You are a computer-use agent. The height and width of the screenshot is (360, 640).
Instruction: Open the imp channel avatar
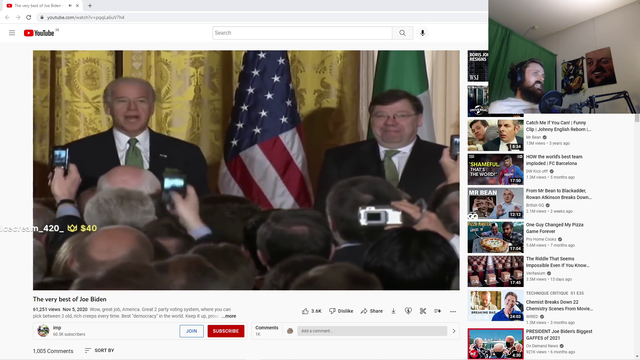(43, 331)
